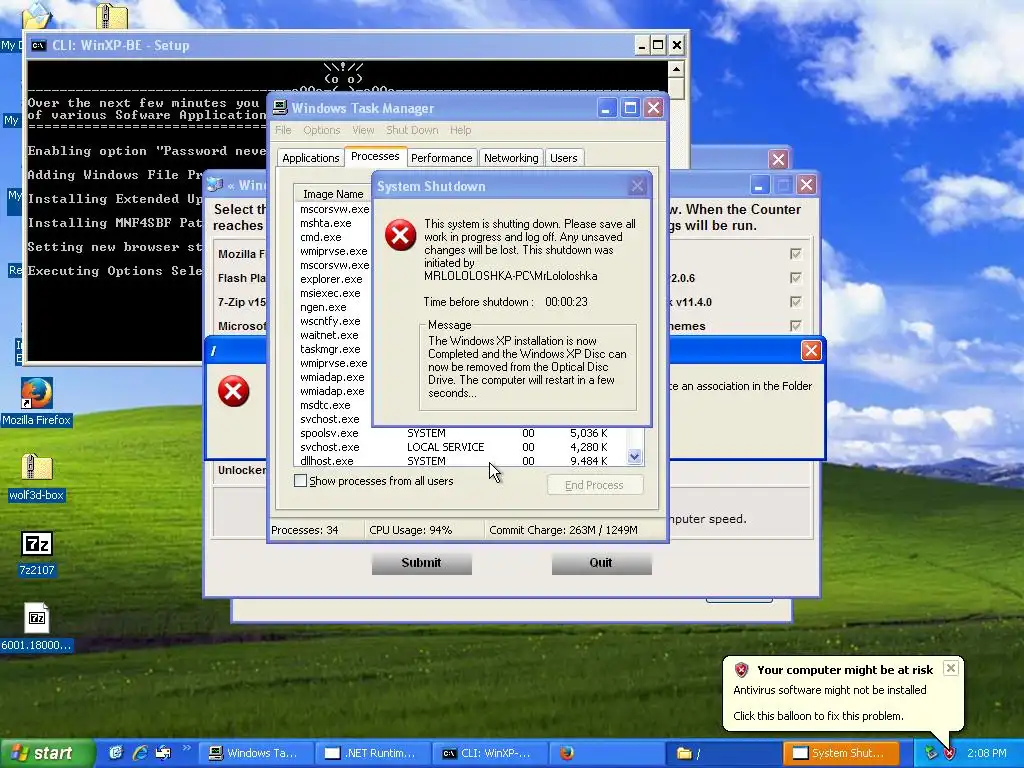The image size is (1024, 768).
Task: Open the Mozilla Firefox desktop shortcut
Action: [x=37, y=402]
